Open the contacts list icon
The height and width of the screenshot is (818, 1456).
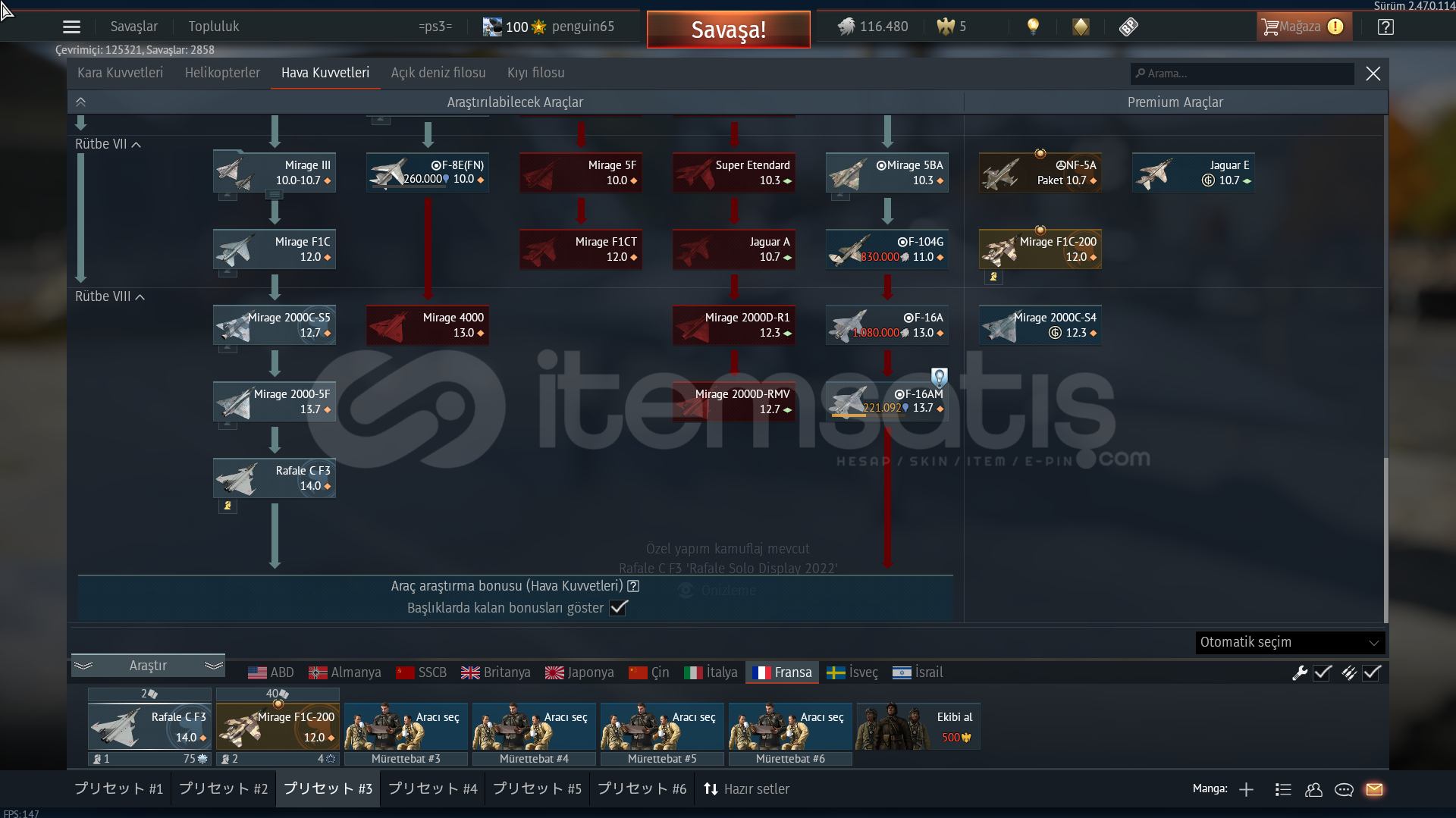1283,790
